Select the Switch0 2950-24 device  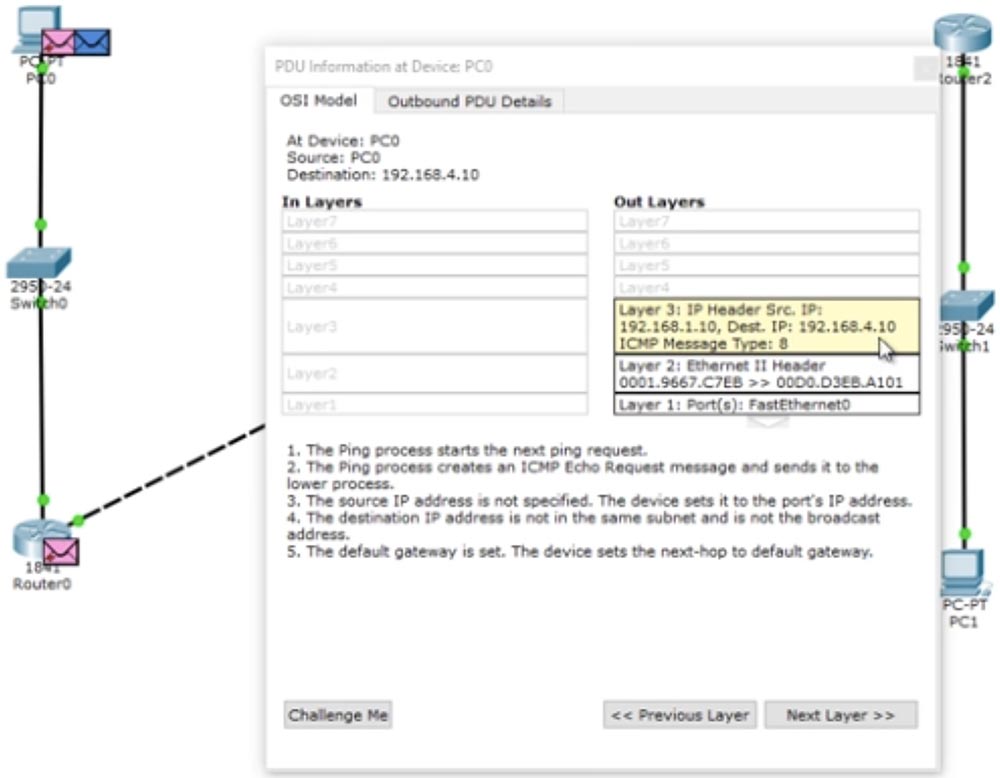pyautogui.click(x=39, y=263)
